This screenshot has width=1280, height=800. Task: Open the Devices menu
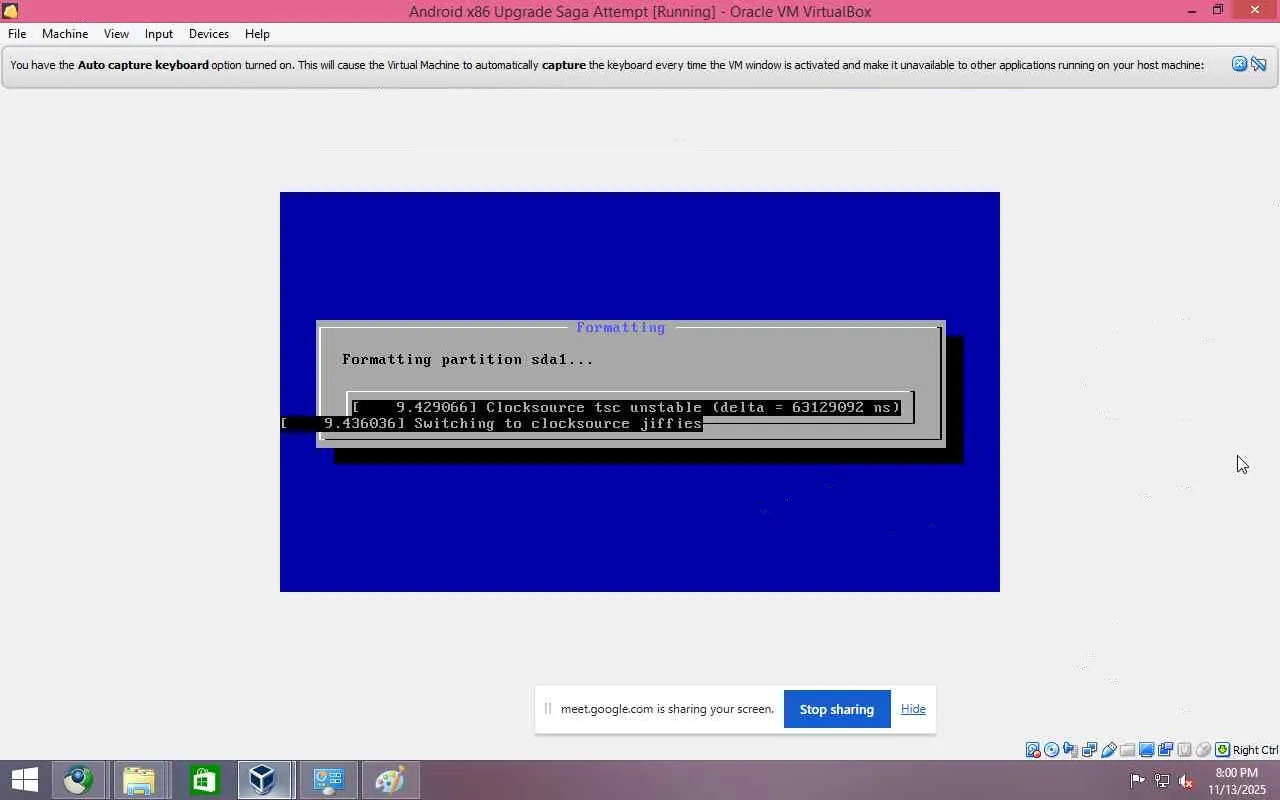point(209,34)
